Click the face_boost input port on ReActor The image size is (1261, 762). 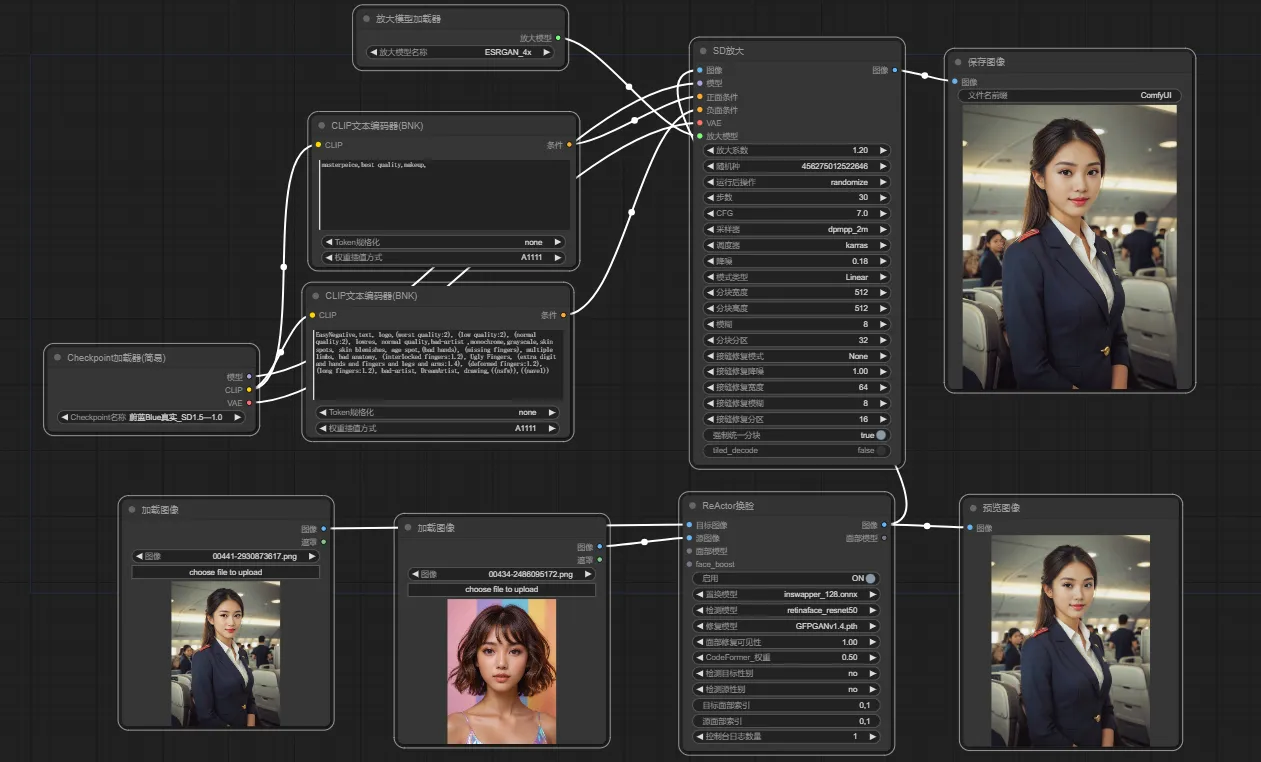pyautogui.click(x=688, y=564)
